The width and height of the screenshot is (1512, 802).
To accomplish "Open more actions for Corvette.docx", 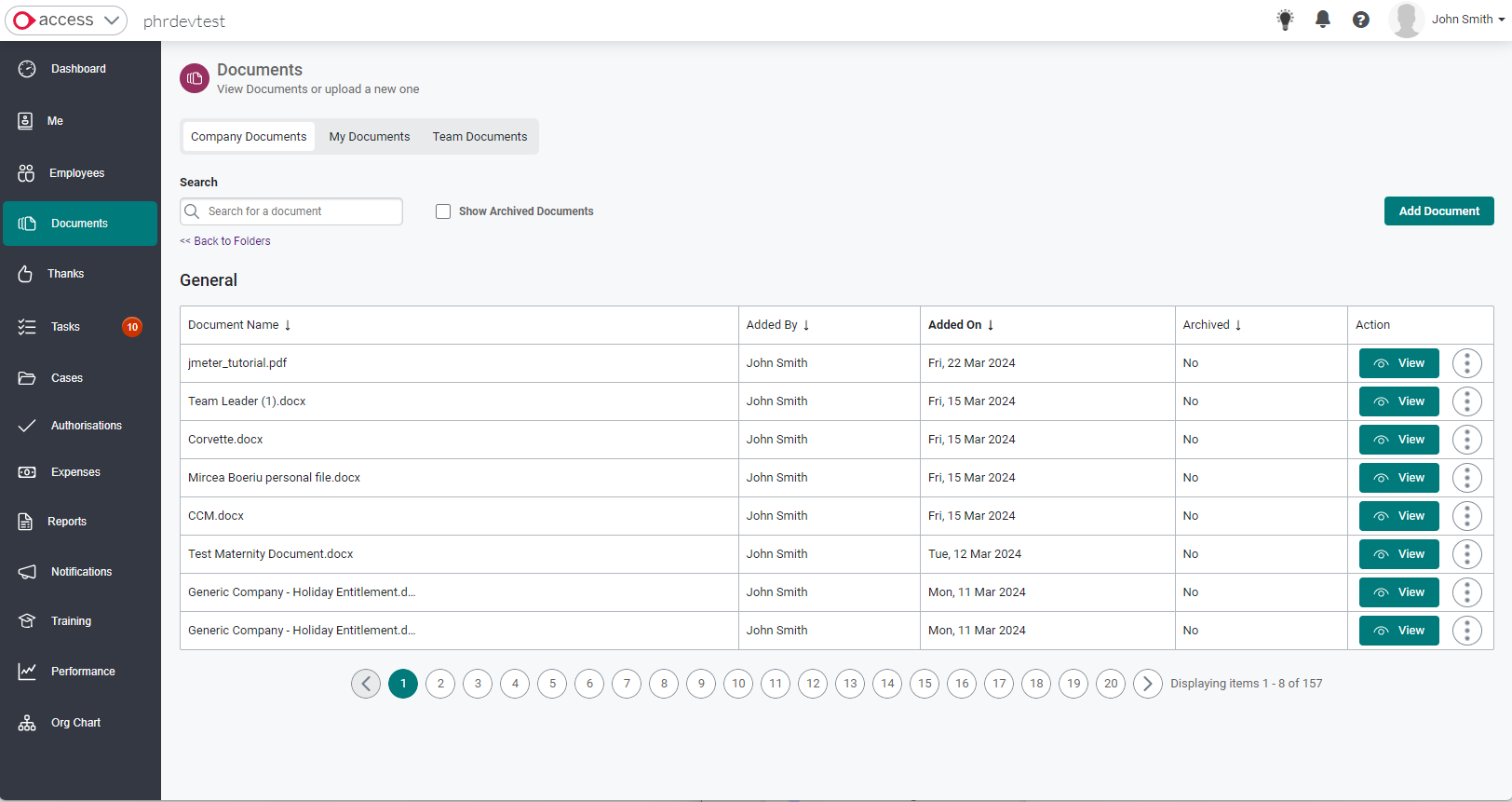I will click(1467, 440).
